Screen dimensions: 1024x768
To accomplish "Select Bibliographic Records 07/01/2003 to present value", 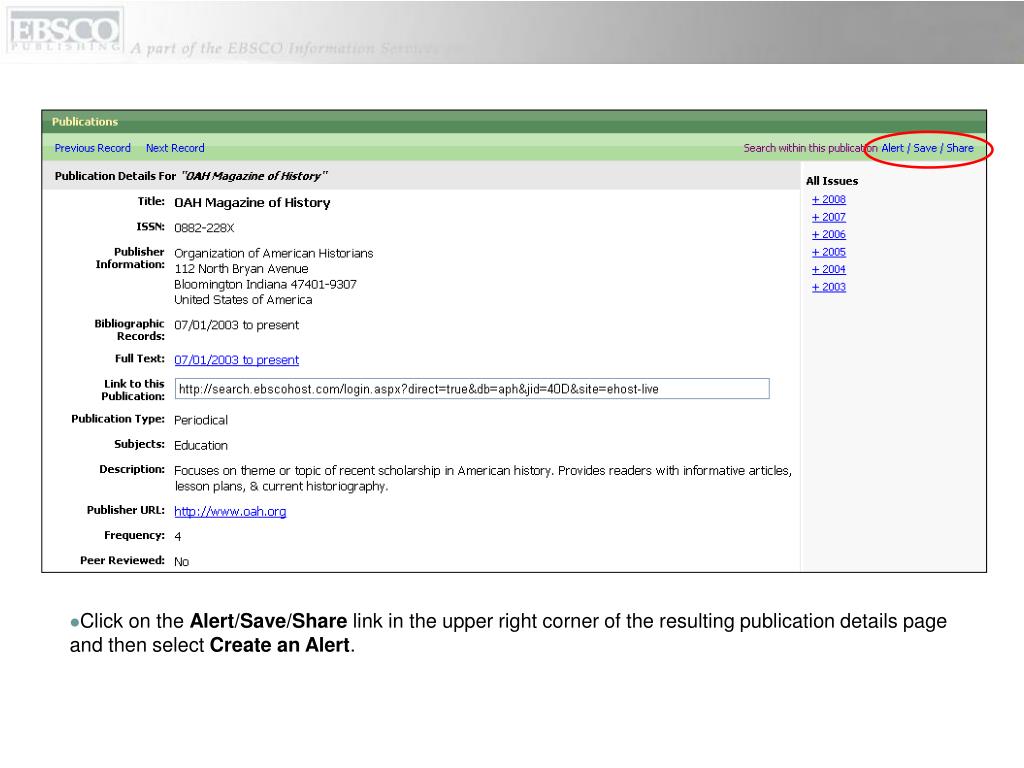I will click(x=236, y=325).
